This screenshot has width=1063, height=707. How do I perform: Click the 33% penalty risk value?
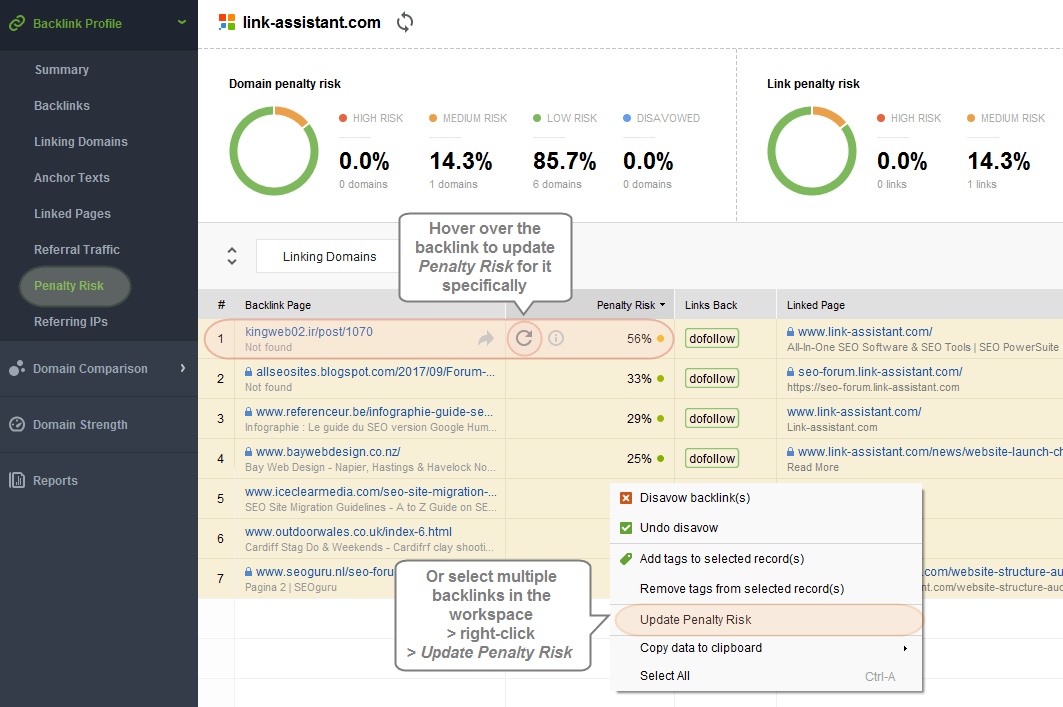click(x=639, y=378)
